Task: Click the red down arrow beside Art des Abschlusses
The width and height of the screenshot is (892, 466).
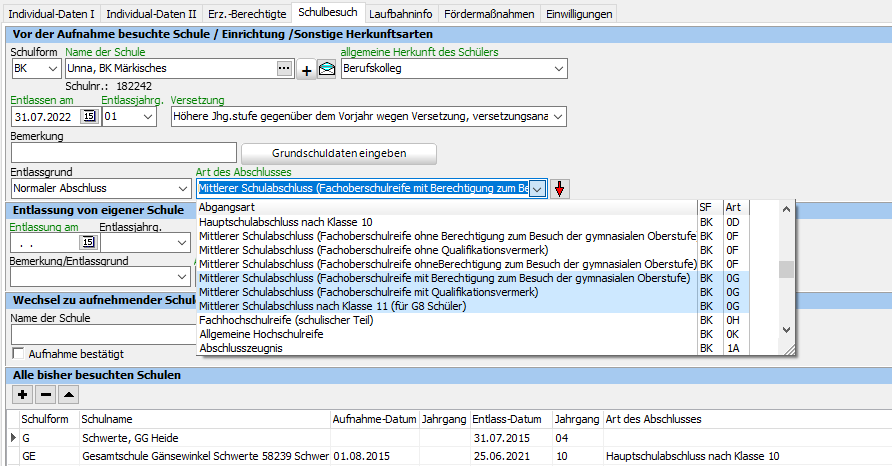Action: 560,188
